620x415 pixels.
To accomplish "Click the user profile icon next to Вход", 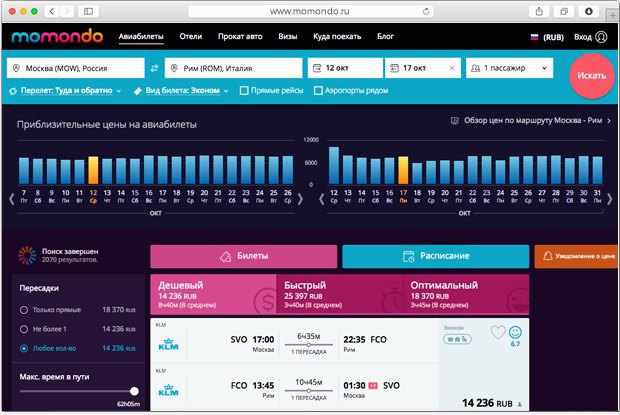I will tap(601, 37).
